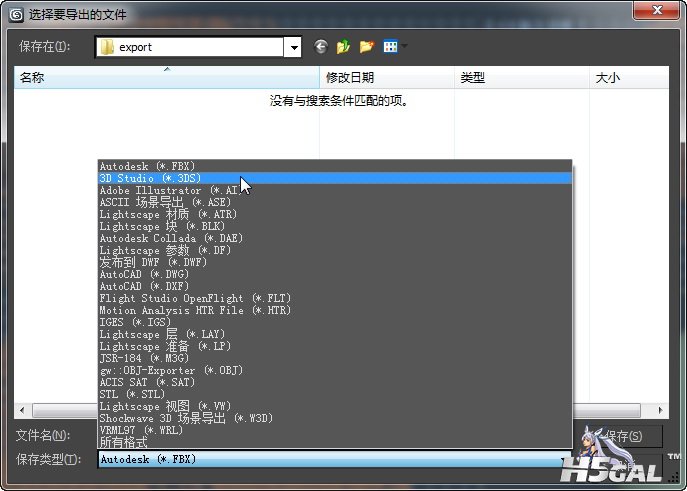This screenshot has height=491, width=687.
Task: Close the export file dialog
Action: coord(661,11)
